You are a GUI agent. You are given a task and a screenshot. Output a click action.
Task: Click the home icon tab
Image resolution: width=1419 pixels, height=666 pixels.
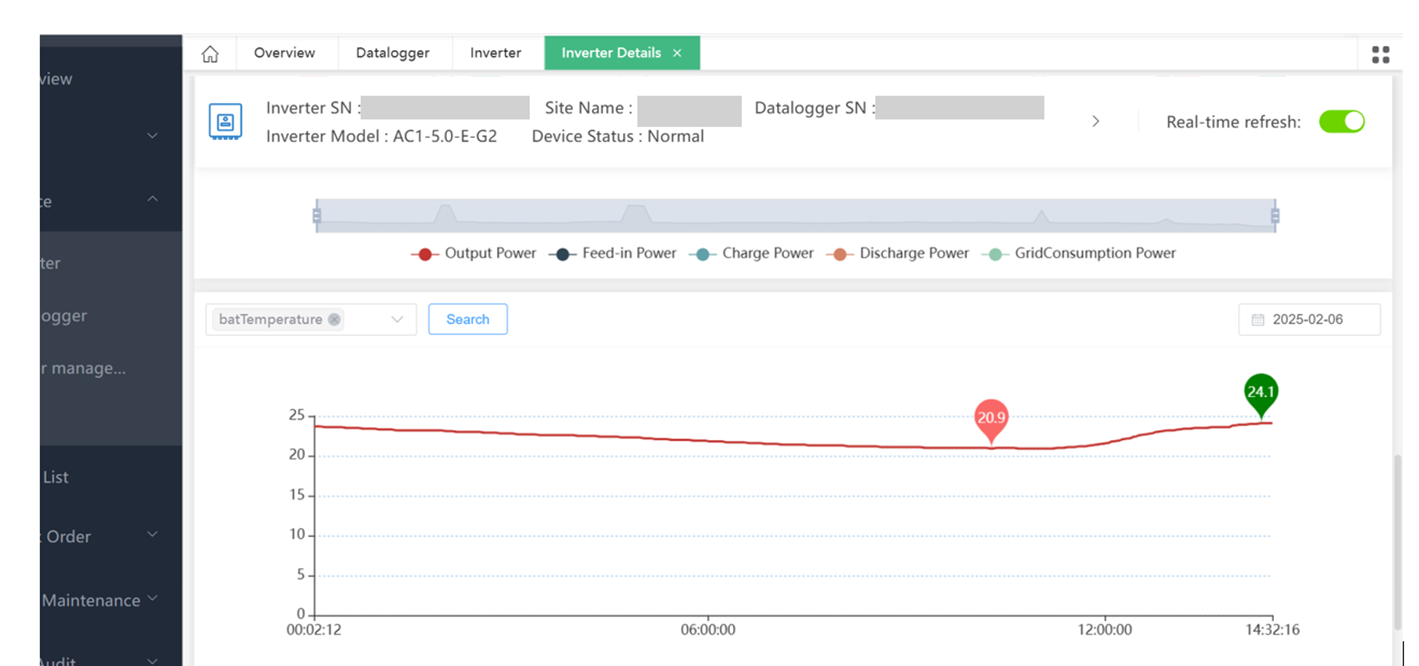[x=210, y=53]
